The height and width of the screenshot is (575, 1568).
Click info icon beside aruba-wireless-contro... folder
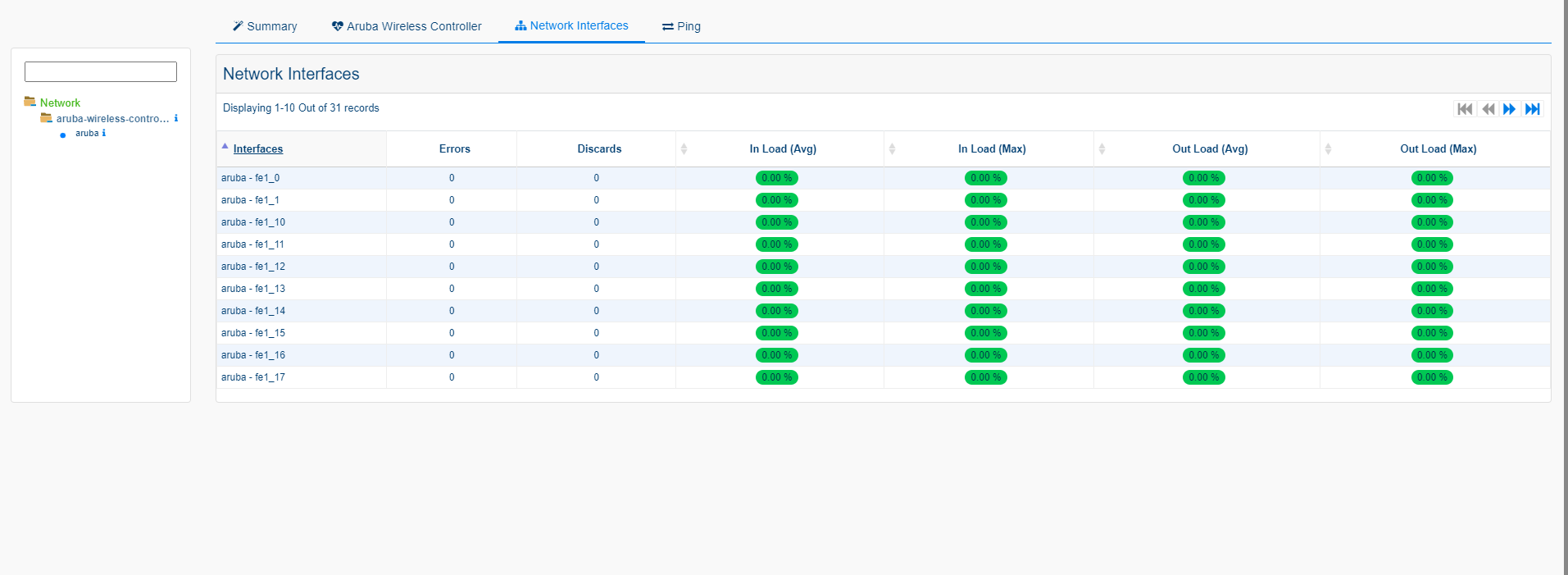click(x=175, y=118)
